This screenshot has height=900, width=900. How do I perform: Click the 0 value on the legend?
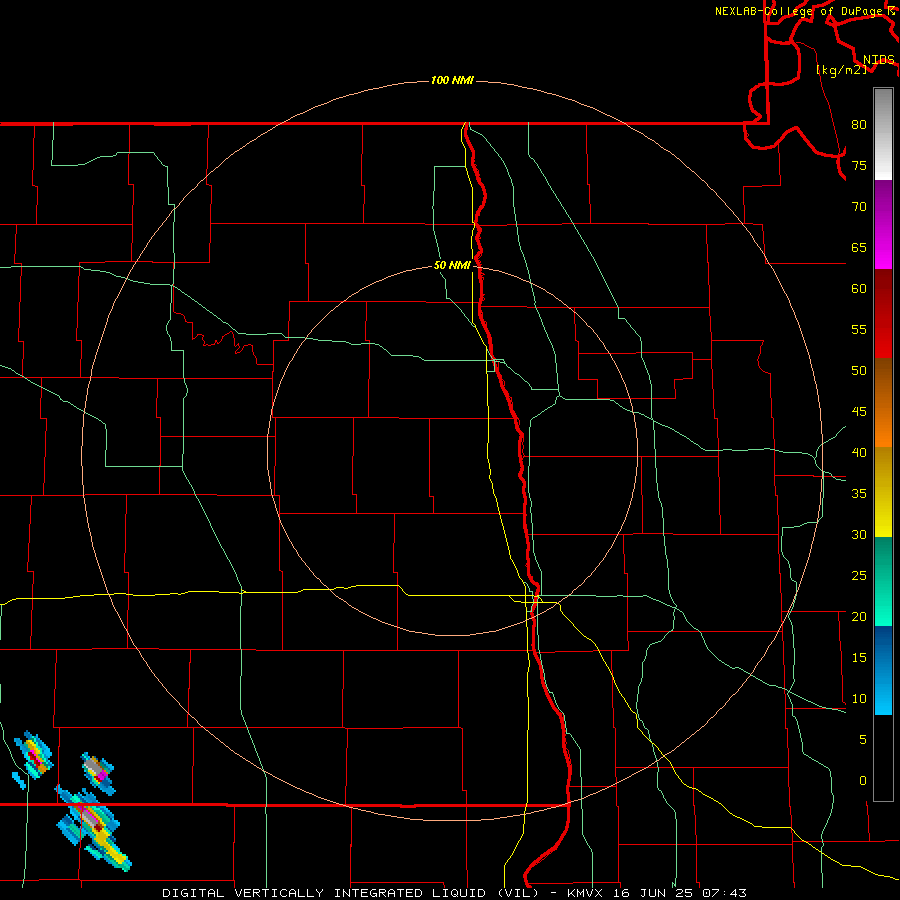pyautogui.click(x=863, y=781)
